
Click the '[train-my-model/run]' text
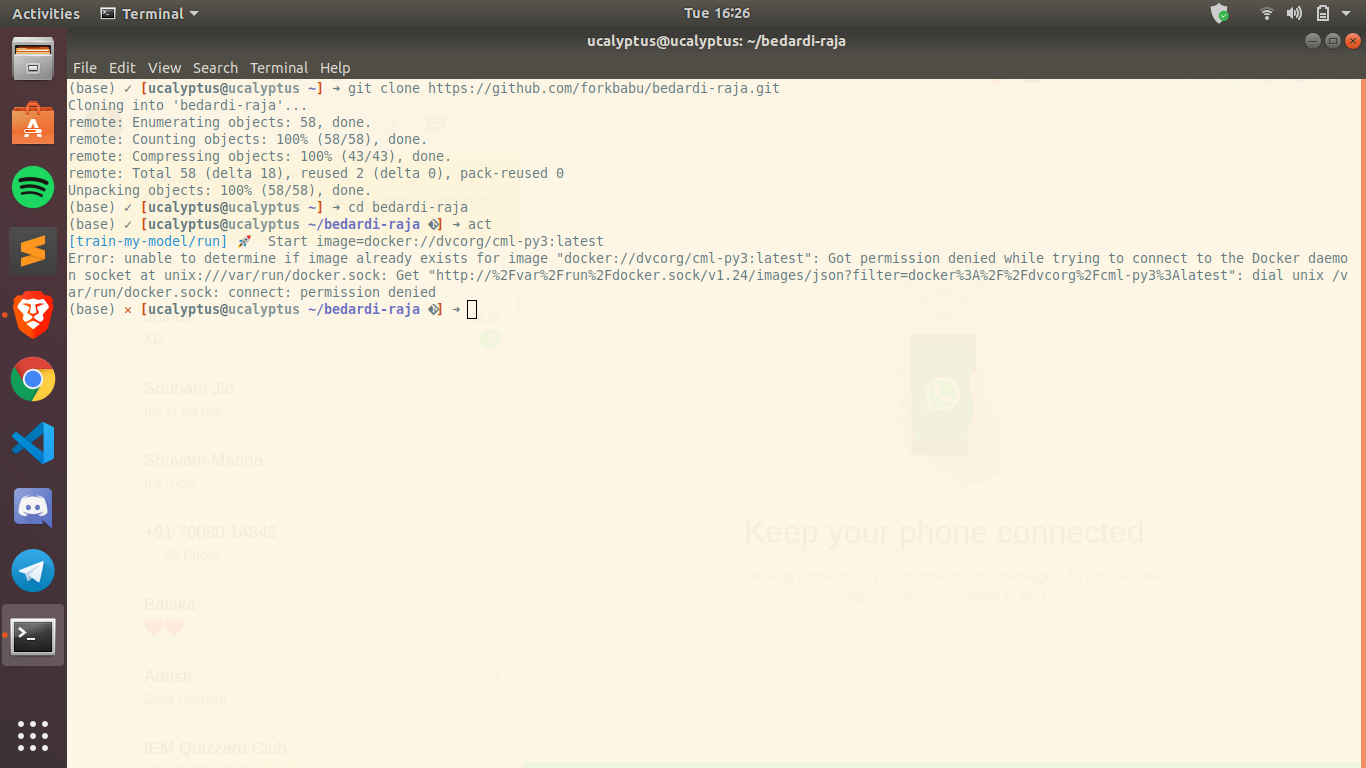coord(148,241)
